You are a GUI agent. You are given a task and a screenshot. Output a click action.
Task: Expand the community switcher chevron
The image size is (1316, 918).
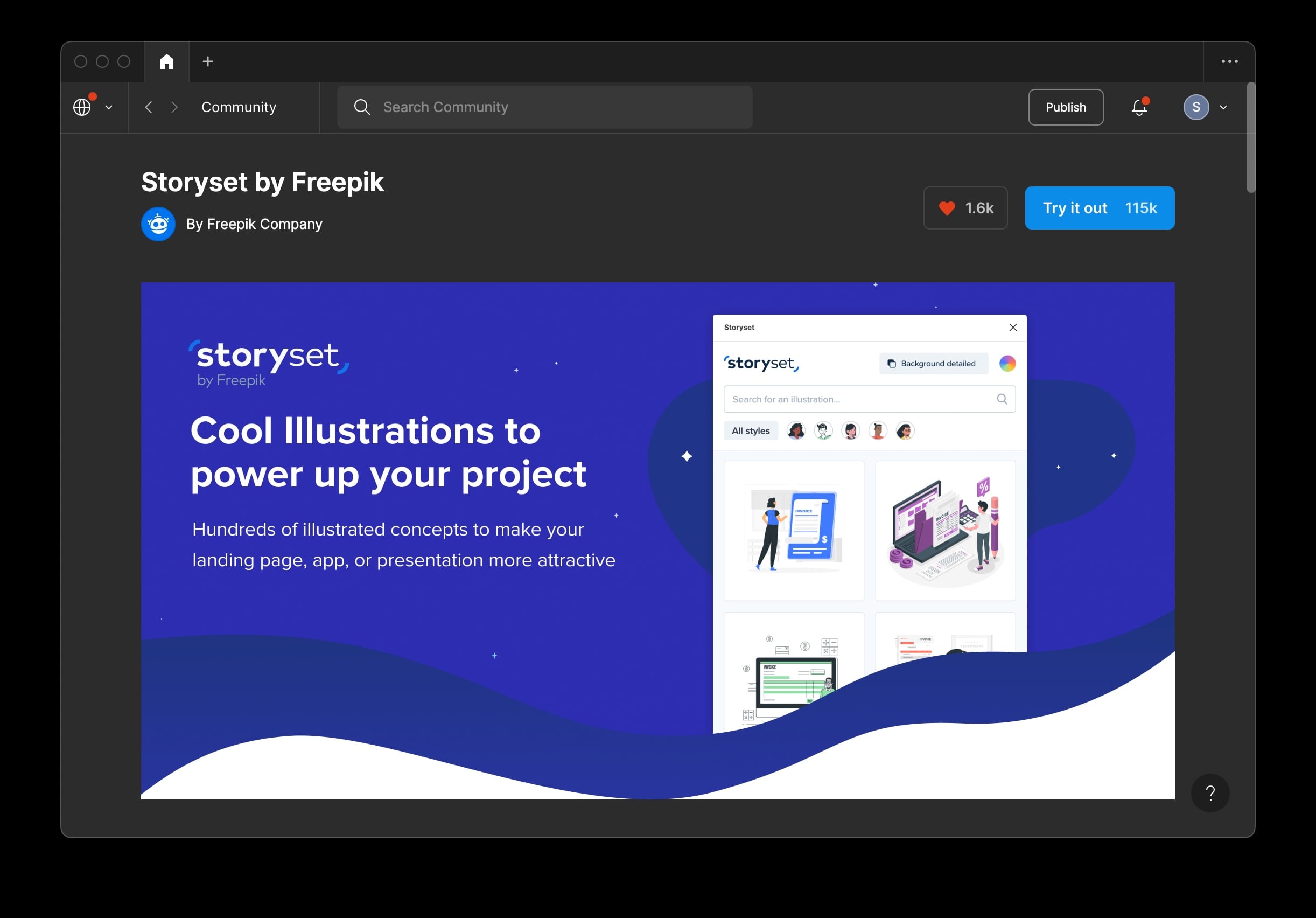109,107
